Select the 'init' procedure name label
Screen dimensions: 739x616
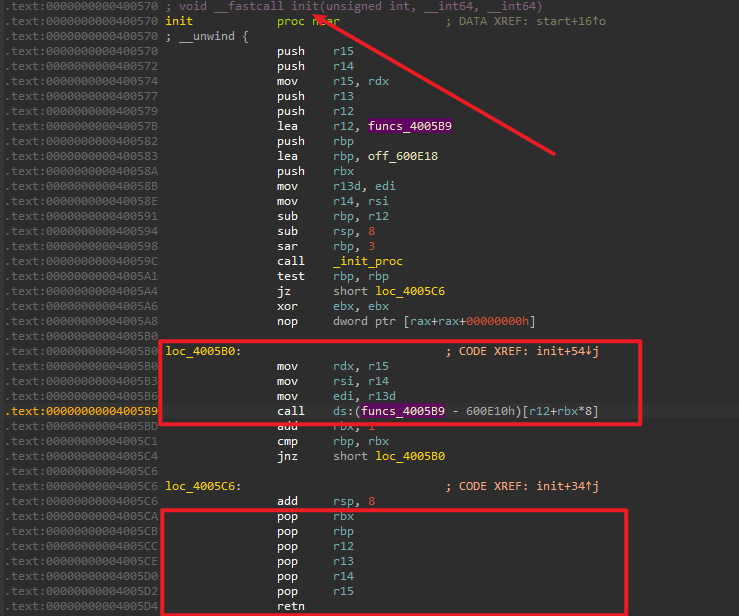point(179,21)
